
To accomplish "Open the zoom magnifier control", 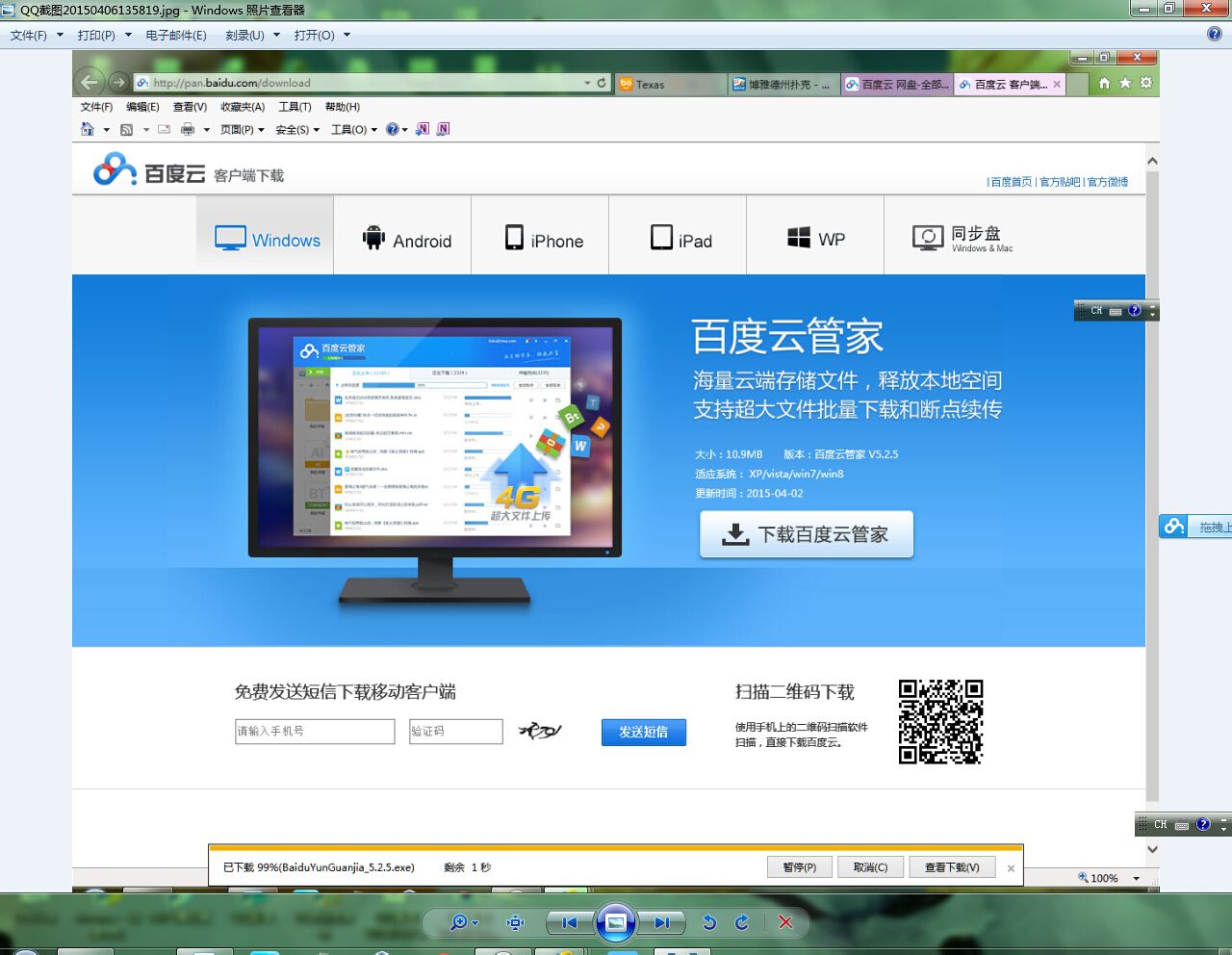I will click(464, 922).
